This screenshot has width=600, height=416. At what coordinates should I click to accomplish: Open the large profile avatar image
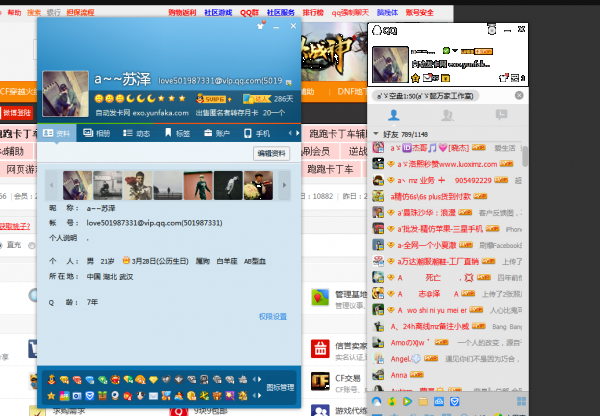tap(65, 94)
